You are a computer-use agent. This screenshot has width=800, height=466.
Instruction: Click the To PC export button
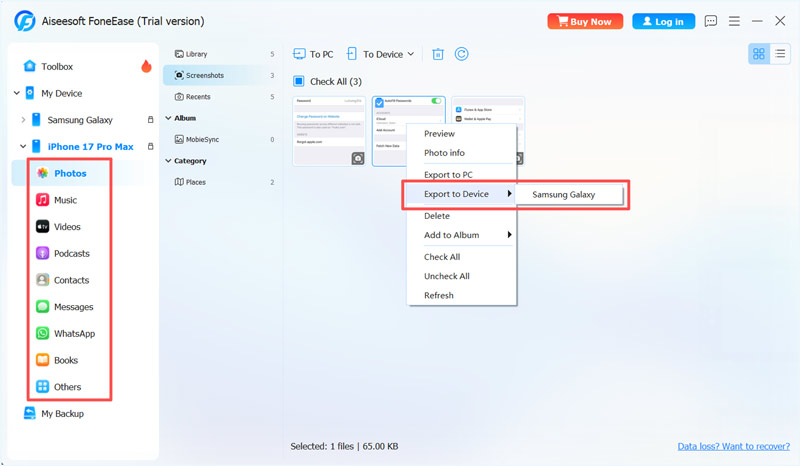point(313,54)
